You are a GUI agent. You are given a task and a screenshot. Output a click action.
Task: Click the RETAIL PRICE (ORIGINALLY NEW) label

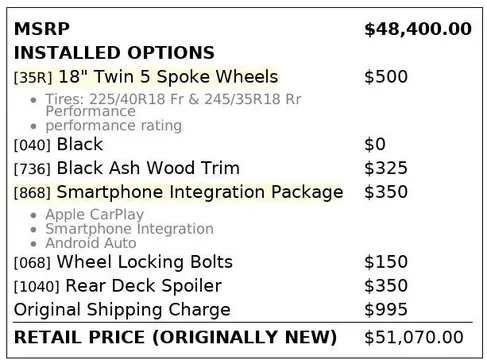coord(175,337)
